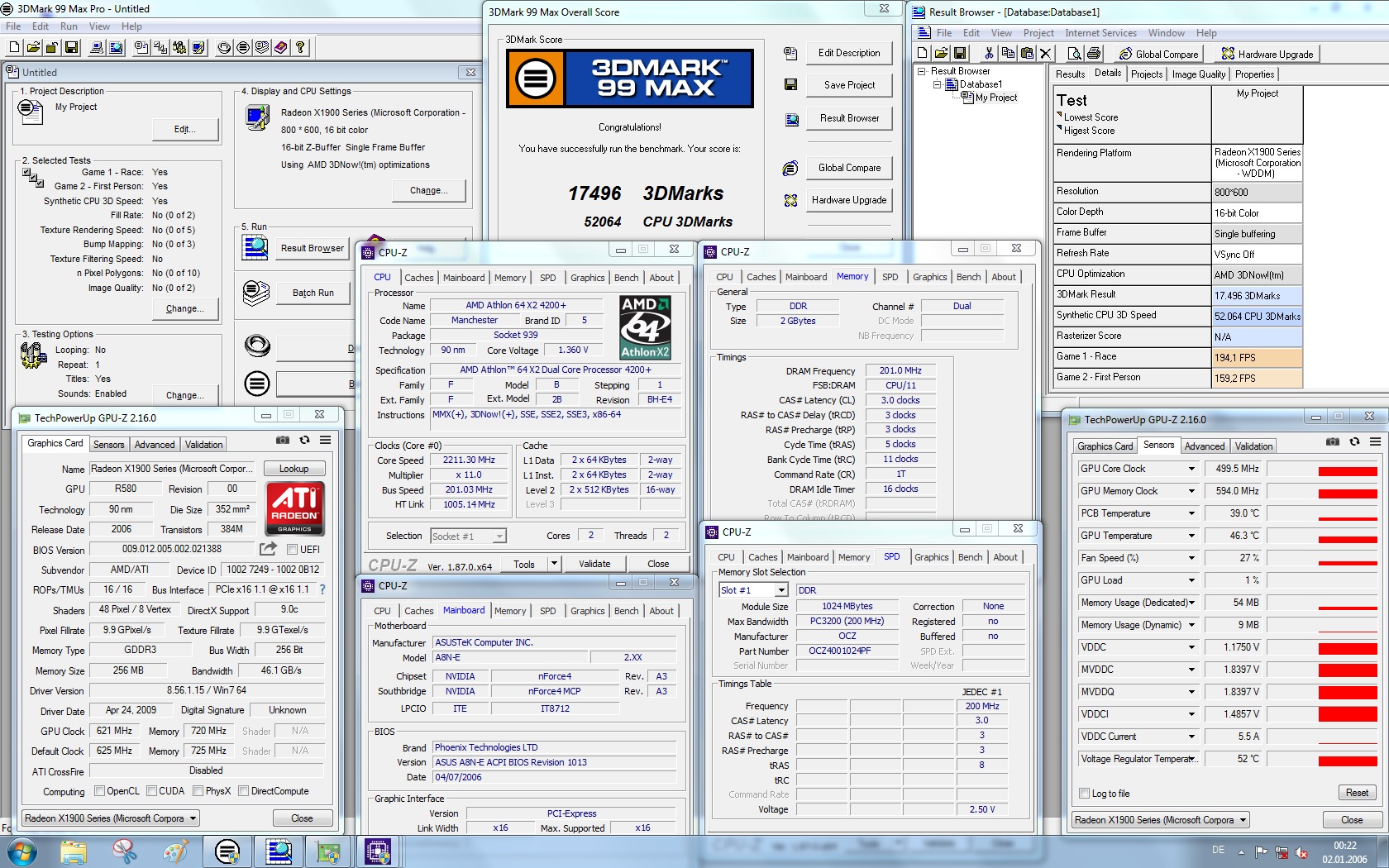Image resolution: width=1389 pixels, height=868 pixels.
Task: Toggle the UEFI checkbox in GPU-Z
Action: coord(292,549)
